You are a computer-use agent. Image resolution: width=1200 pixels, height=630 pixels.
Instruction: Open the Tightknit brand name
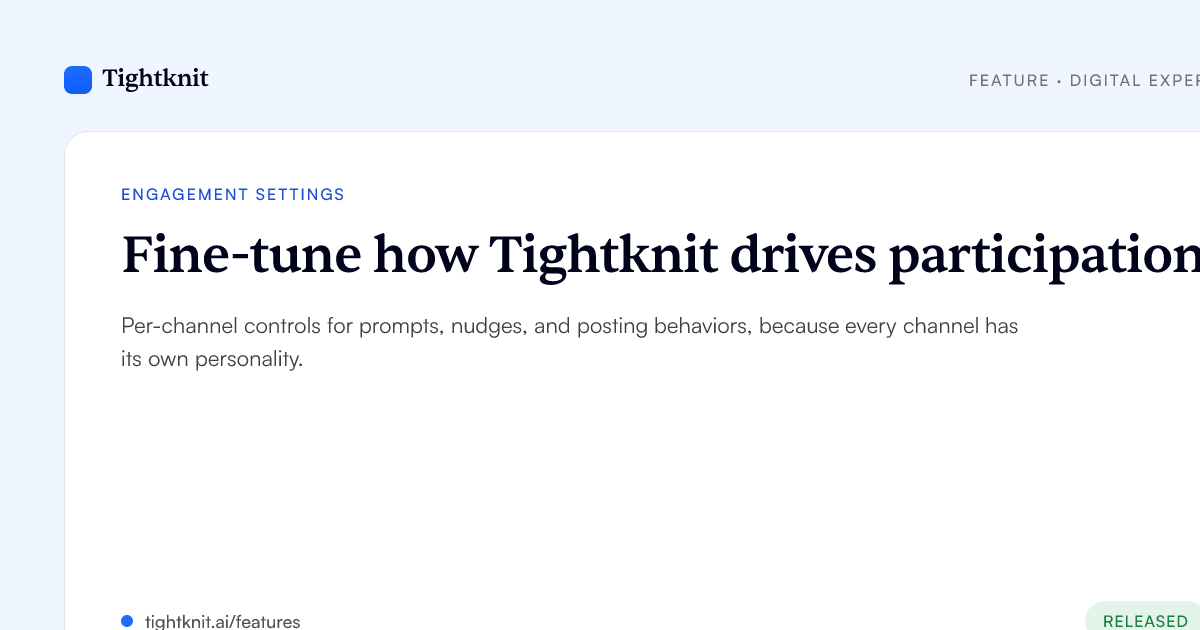(x=155, y=79)
